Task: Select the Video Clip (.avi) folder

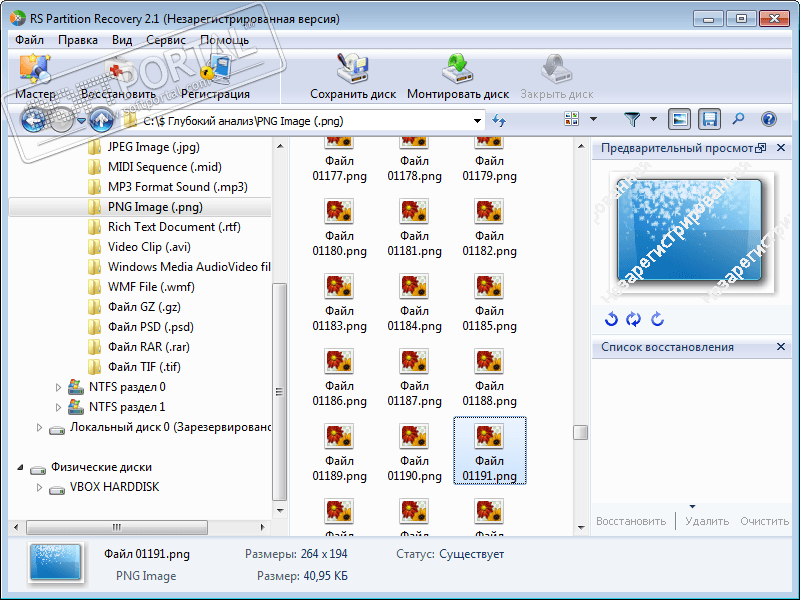Action: pos(149,247)
